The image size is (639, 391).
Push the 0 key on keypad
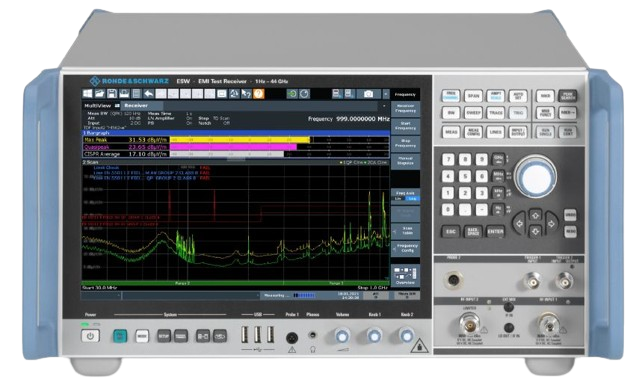448,210
